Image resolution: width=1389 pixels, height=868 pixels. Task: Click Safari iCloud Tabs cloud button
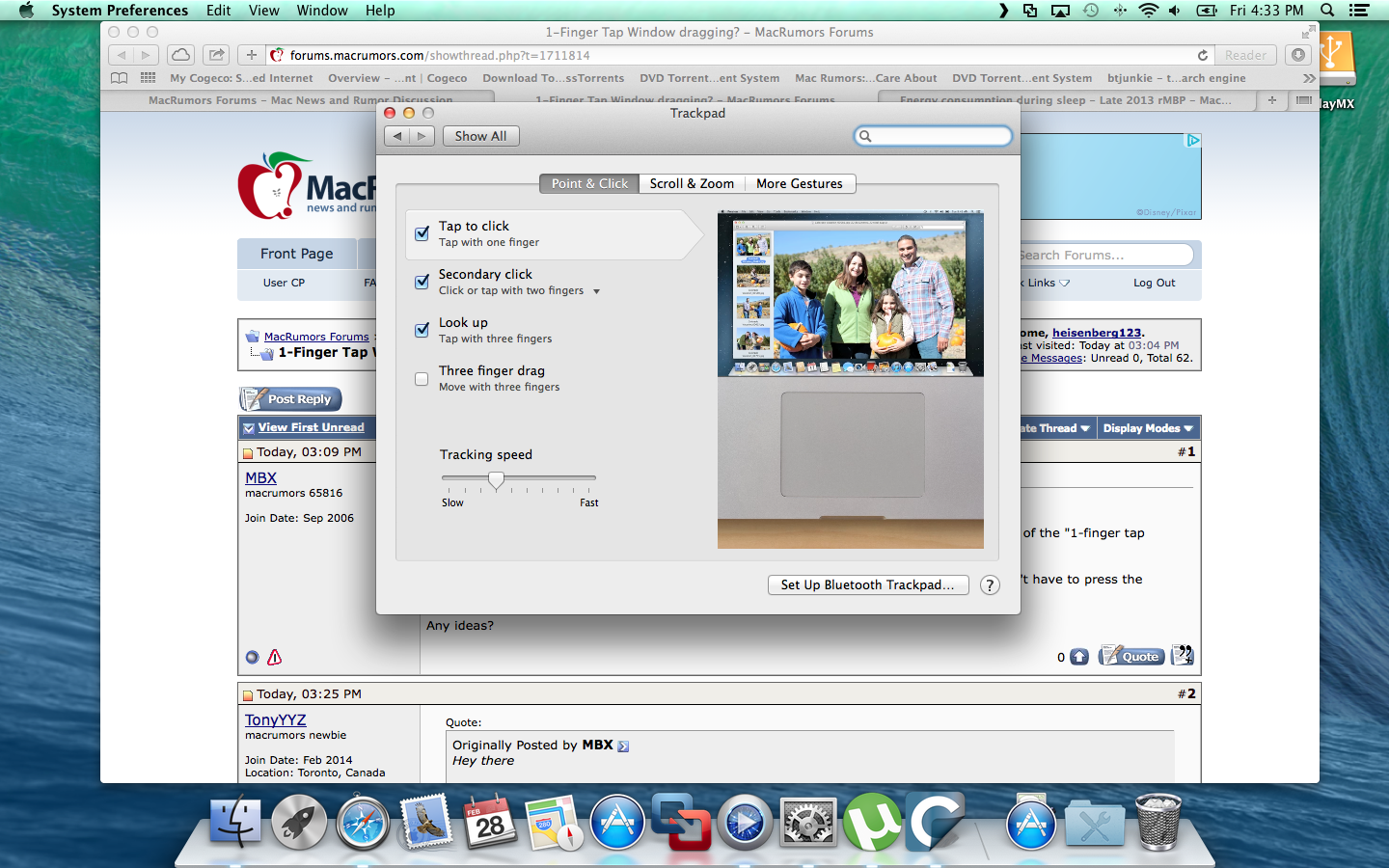180,55
